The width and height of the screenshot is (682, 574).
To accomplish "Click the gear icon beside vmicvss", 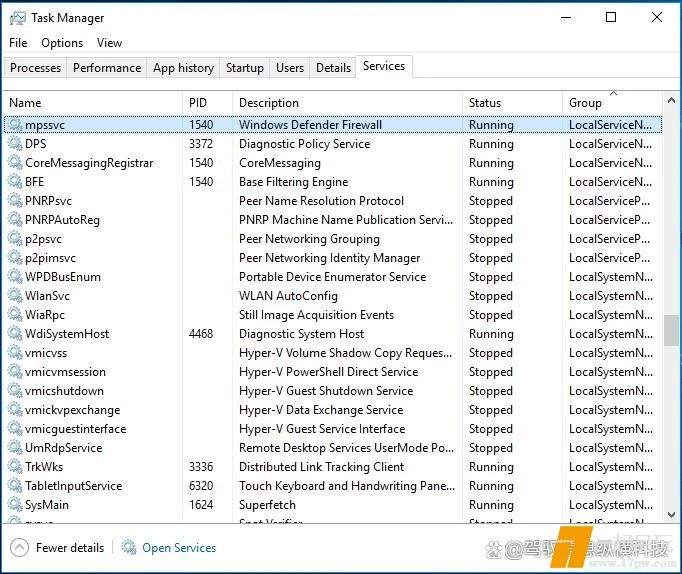I will (15, 353).
